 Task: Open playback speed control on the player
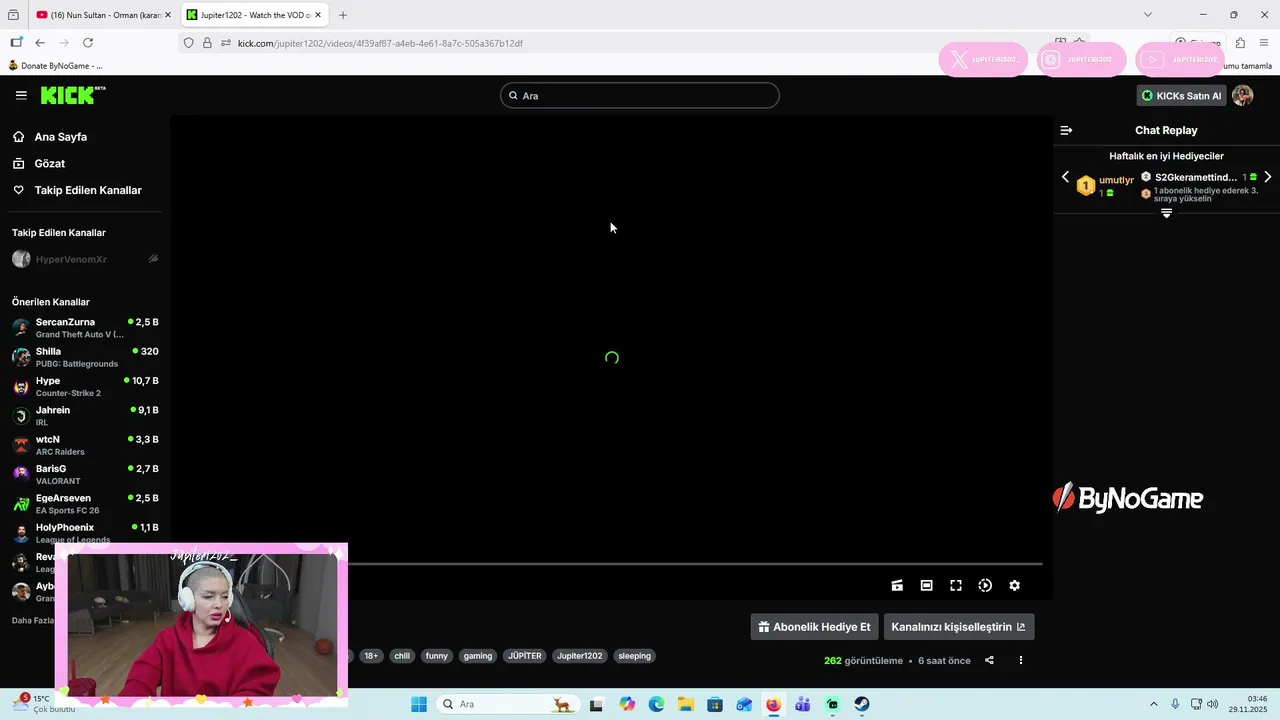click(985, 586)
